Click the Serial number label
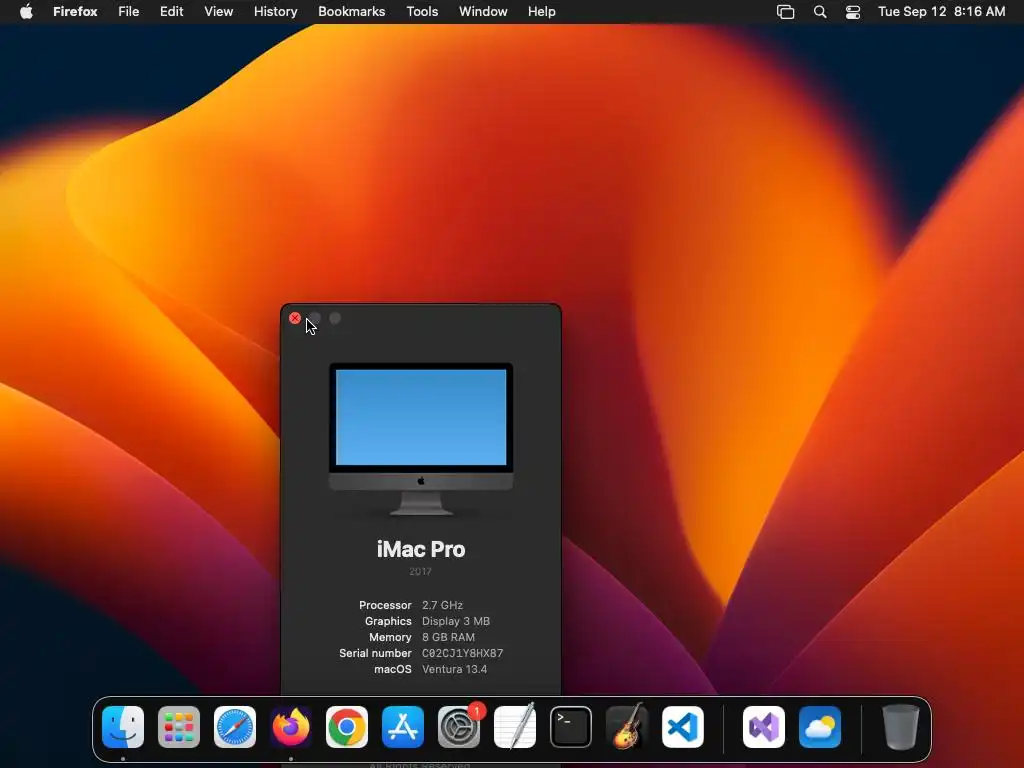This screenshot has height=768, width=1024. click(x=376, y=653)
